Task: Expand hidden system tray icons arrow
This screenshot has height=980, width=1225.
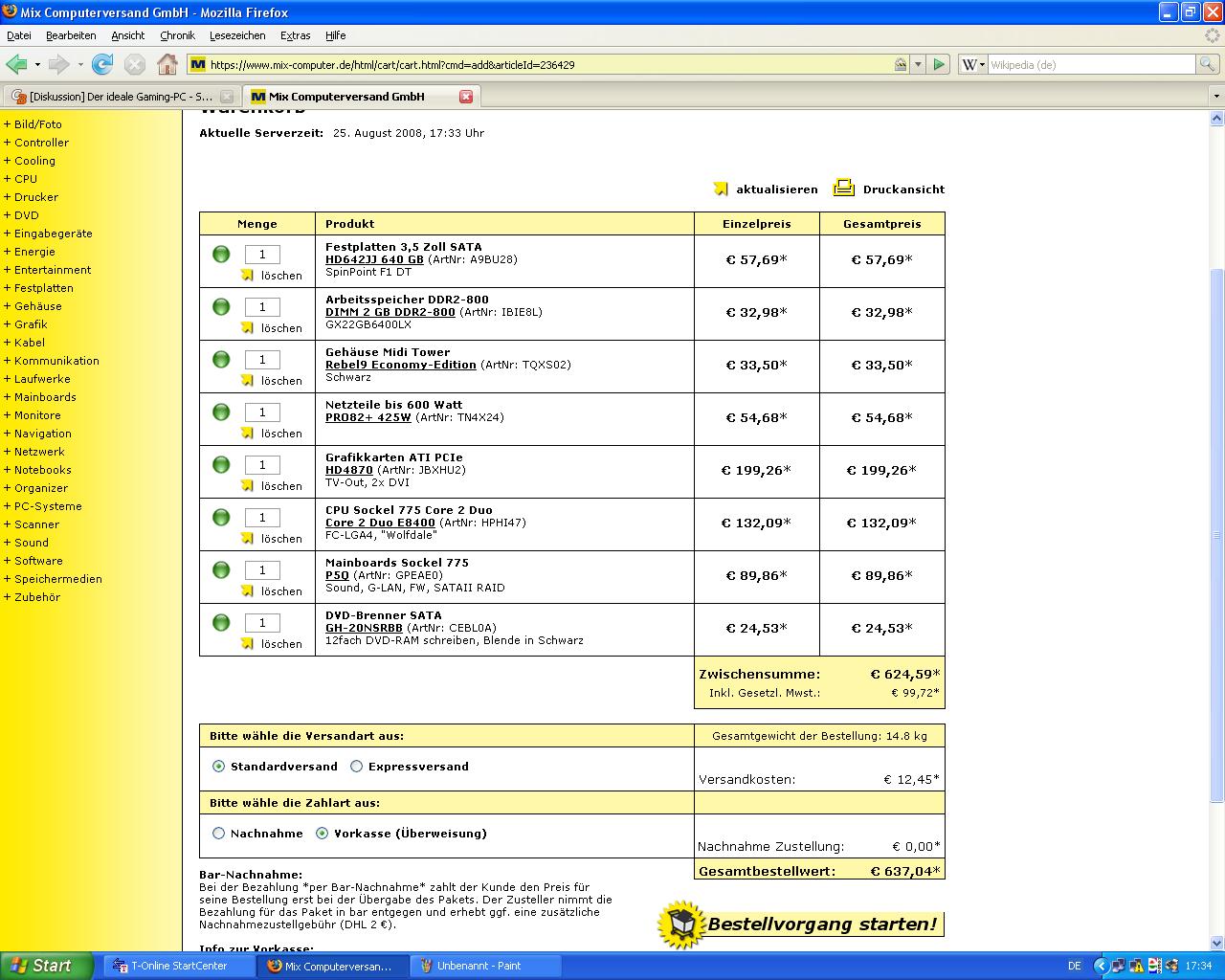Action: pyautogui.click(x=1101, y=966)
